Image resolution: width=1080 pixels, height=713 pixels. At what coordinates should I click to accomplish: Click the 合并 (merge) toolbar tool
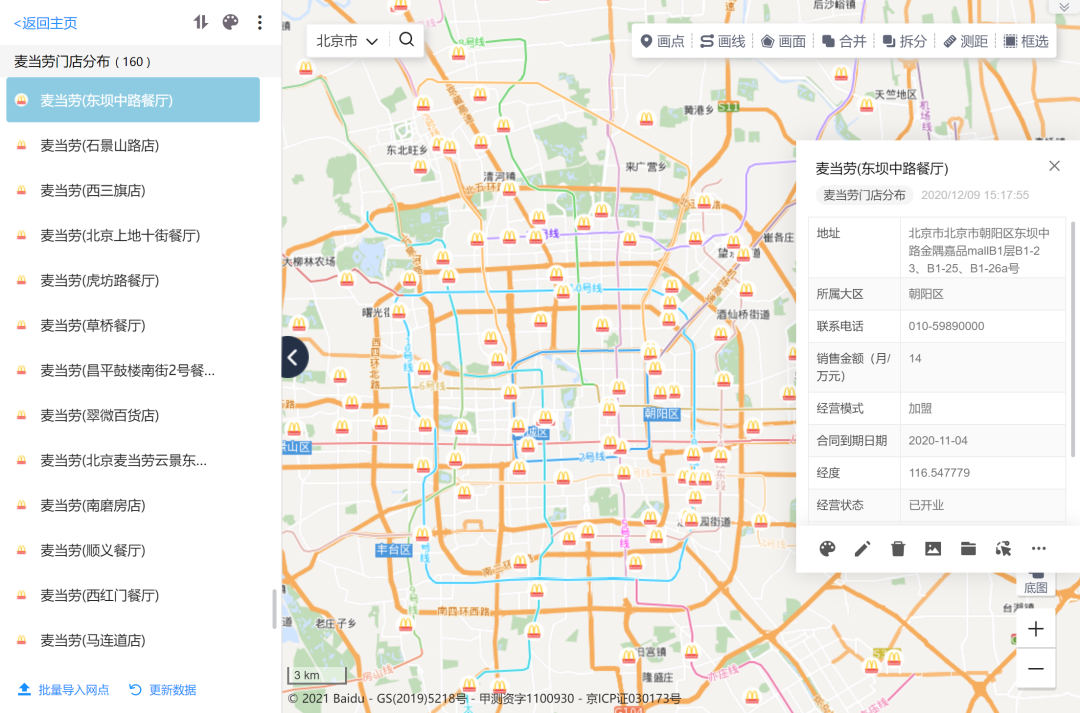click(x=843, y=42)
